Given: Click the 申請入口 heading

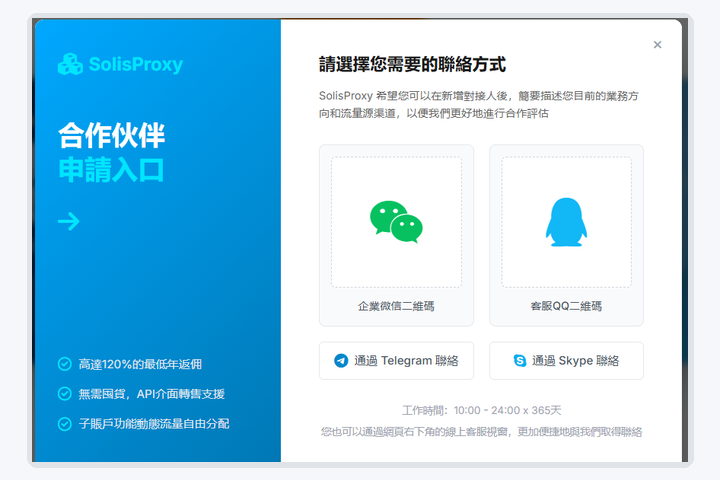Looking at the screenshot, I should [x=111, y=170].
